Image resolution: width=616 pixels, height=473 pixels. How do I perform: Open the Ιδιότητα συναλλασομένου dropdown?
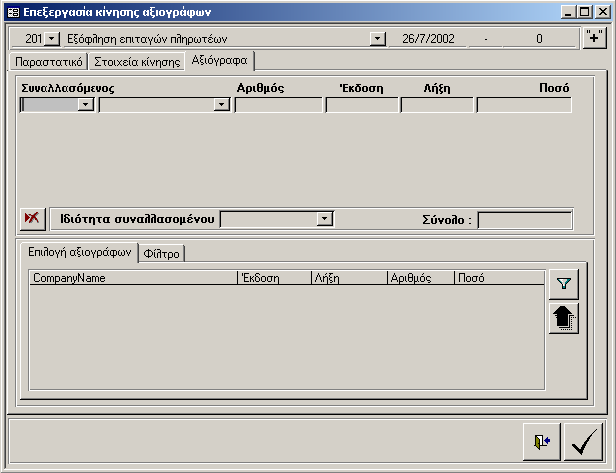(x=324, y=219)
